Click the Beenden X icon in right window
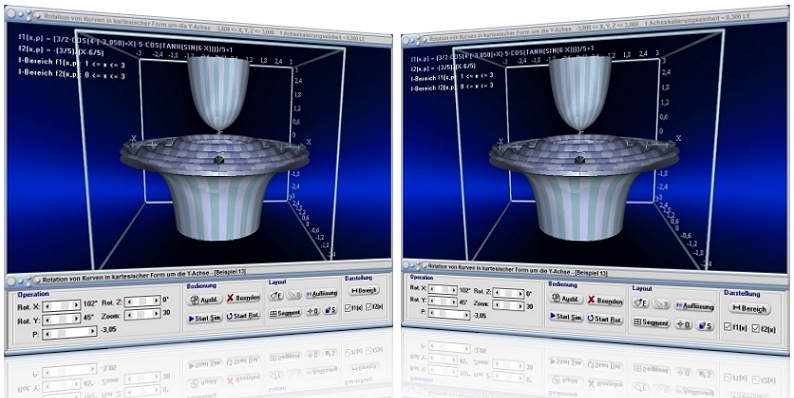794x398 pixels. pyautogui.click(x=592, y=300)
